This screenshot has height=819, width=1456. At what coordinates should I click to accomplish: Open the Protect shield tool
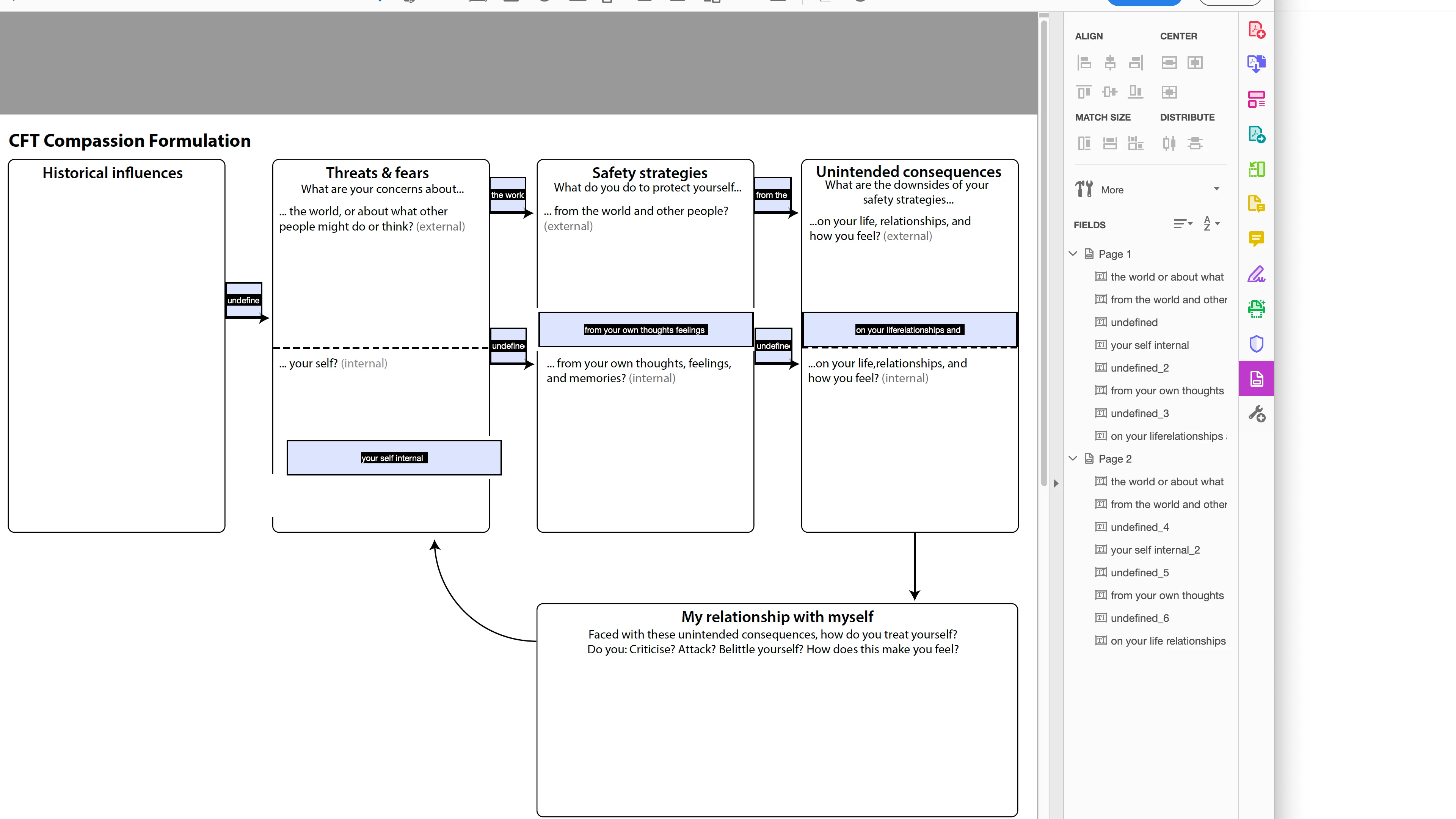pos(1256,344)
